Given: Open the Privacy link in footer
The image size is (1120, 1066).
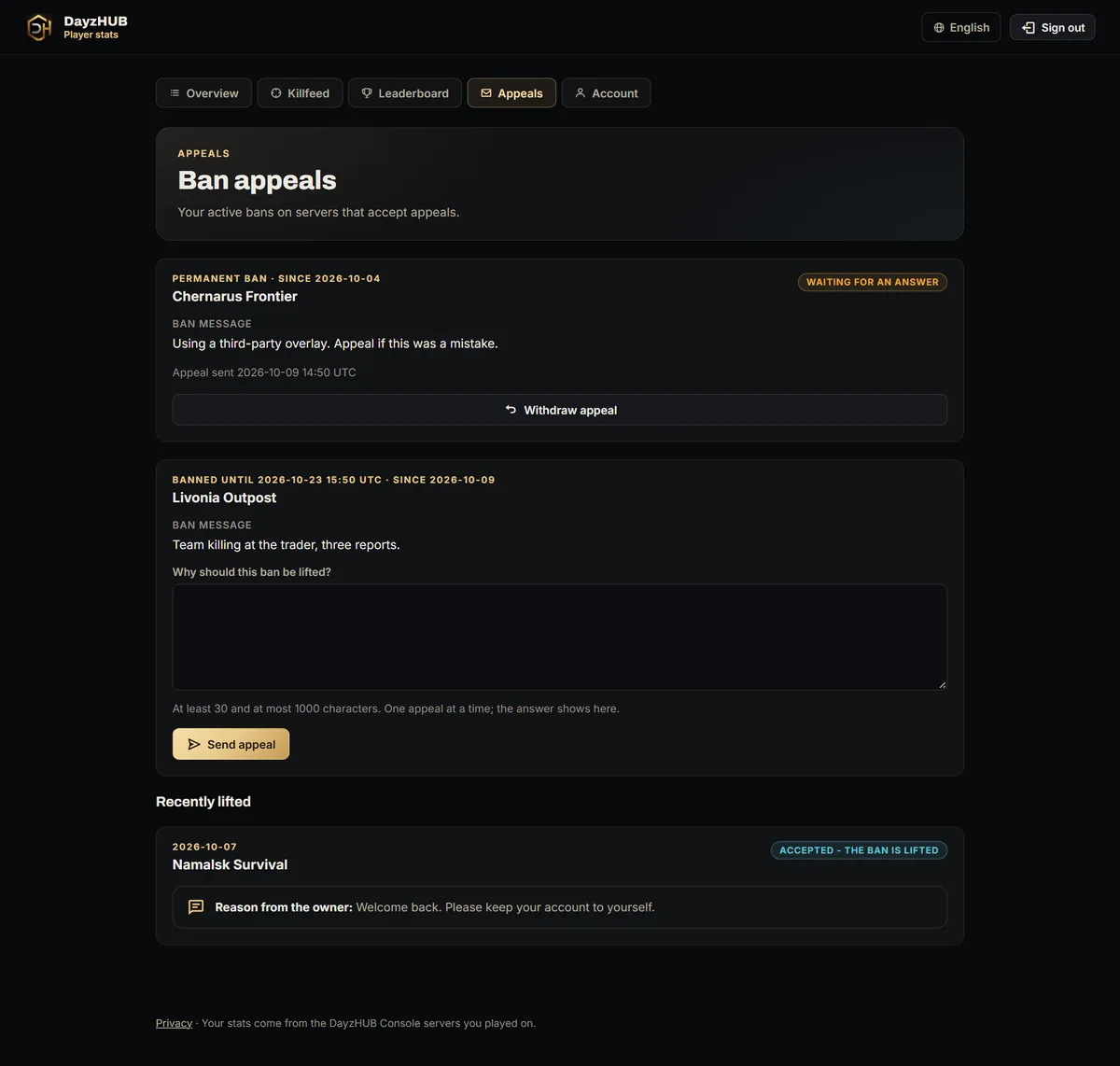Looking at the screenshot, I should click(x=174, y=1023).
